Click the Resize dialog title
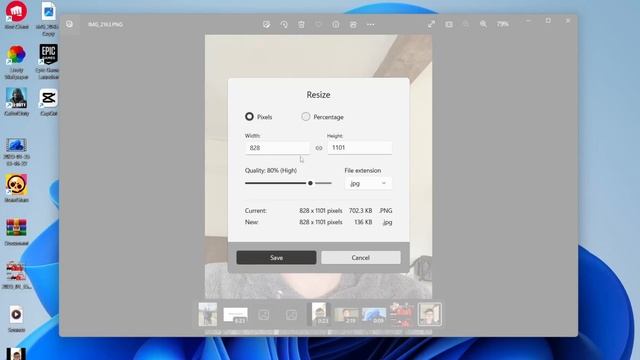 [318, 95]
